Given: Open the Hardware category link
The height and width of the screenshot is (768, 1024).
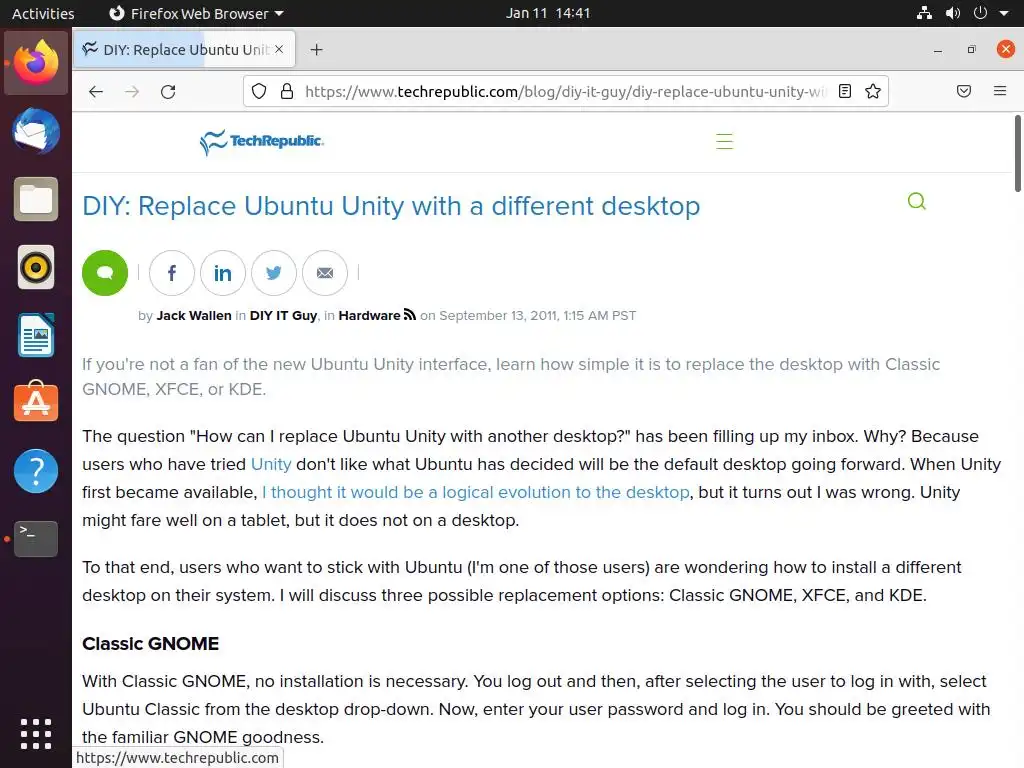Looking at the screenshot, I should tap(369, 315).
